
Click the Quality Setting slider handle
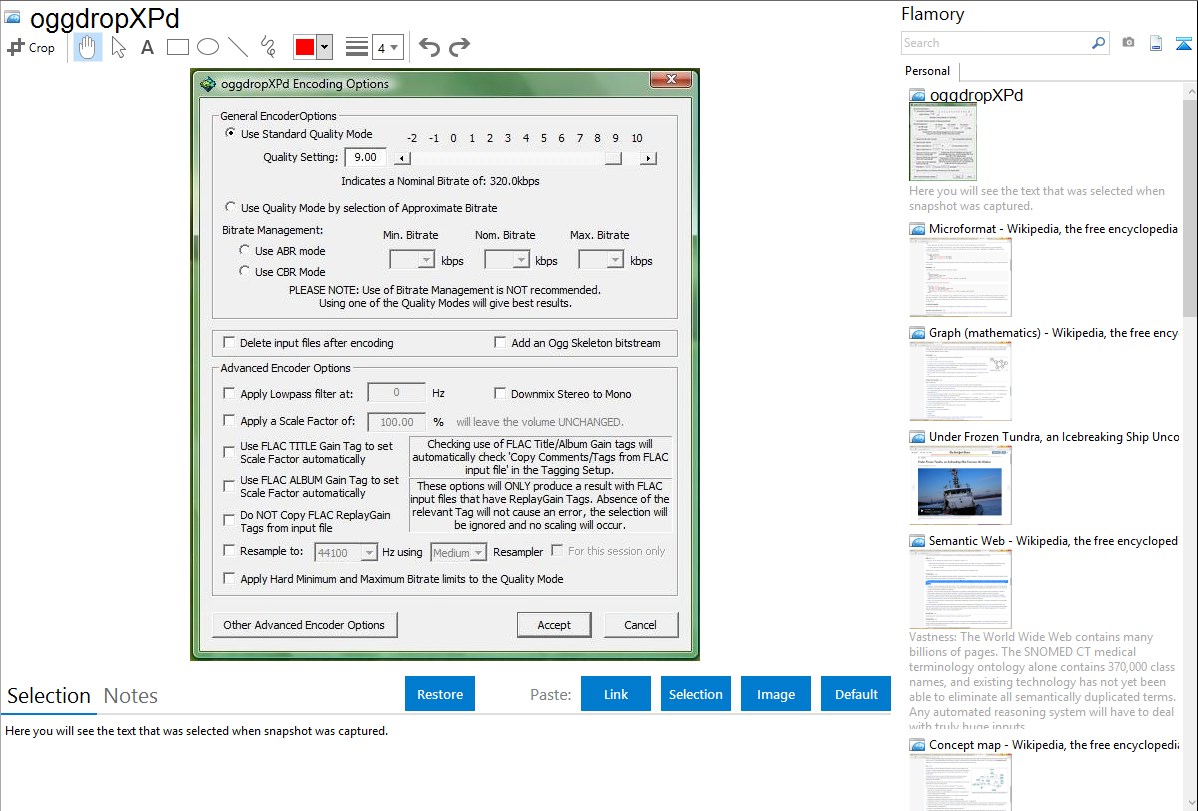[x=613, y=158]
